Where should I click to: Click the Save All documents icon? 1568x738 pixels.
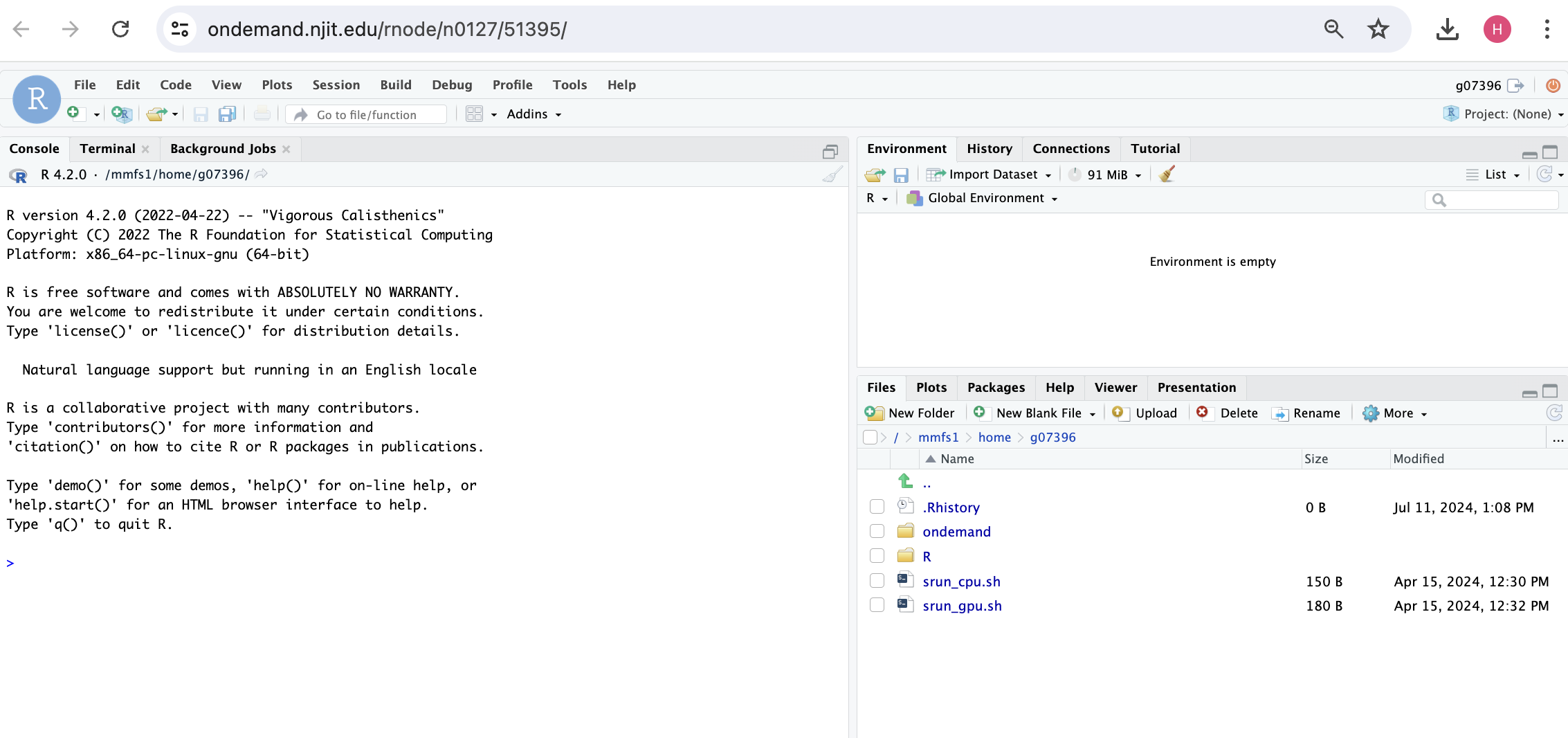pyautogui.click(x=227, y=114)
